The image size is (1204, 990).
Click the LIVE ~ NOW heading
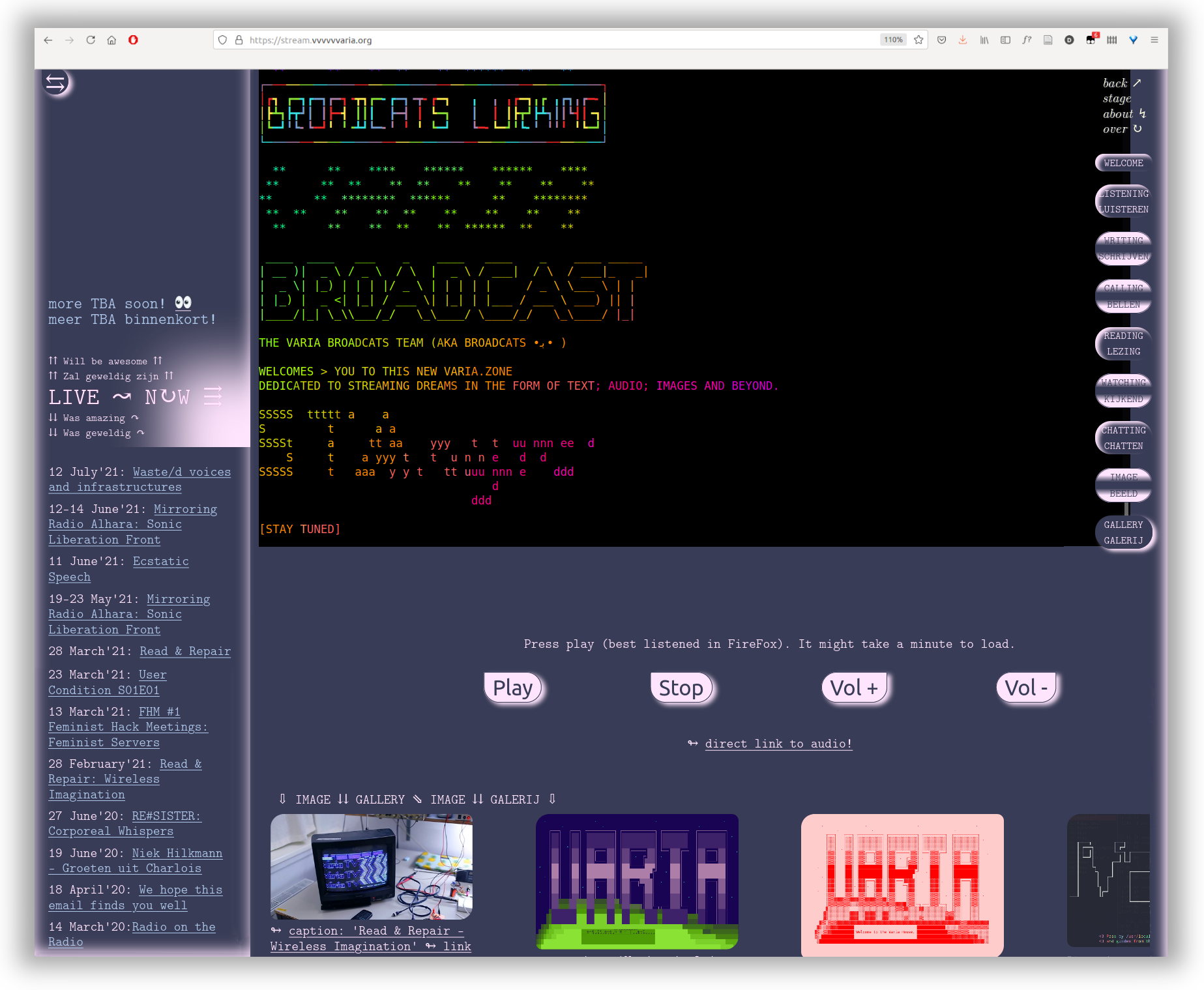[136, 397]
